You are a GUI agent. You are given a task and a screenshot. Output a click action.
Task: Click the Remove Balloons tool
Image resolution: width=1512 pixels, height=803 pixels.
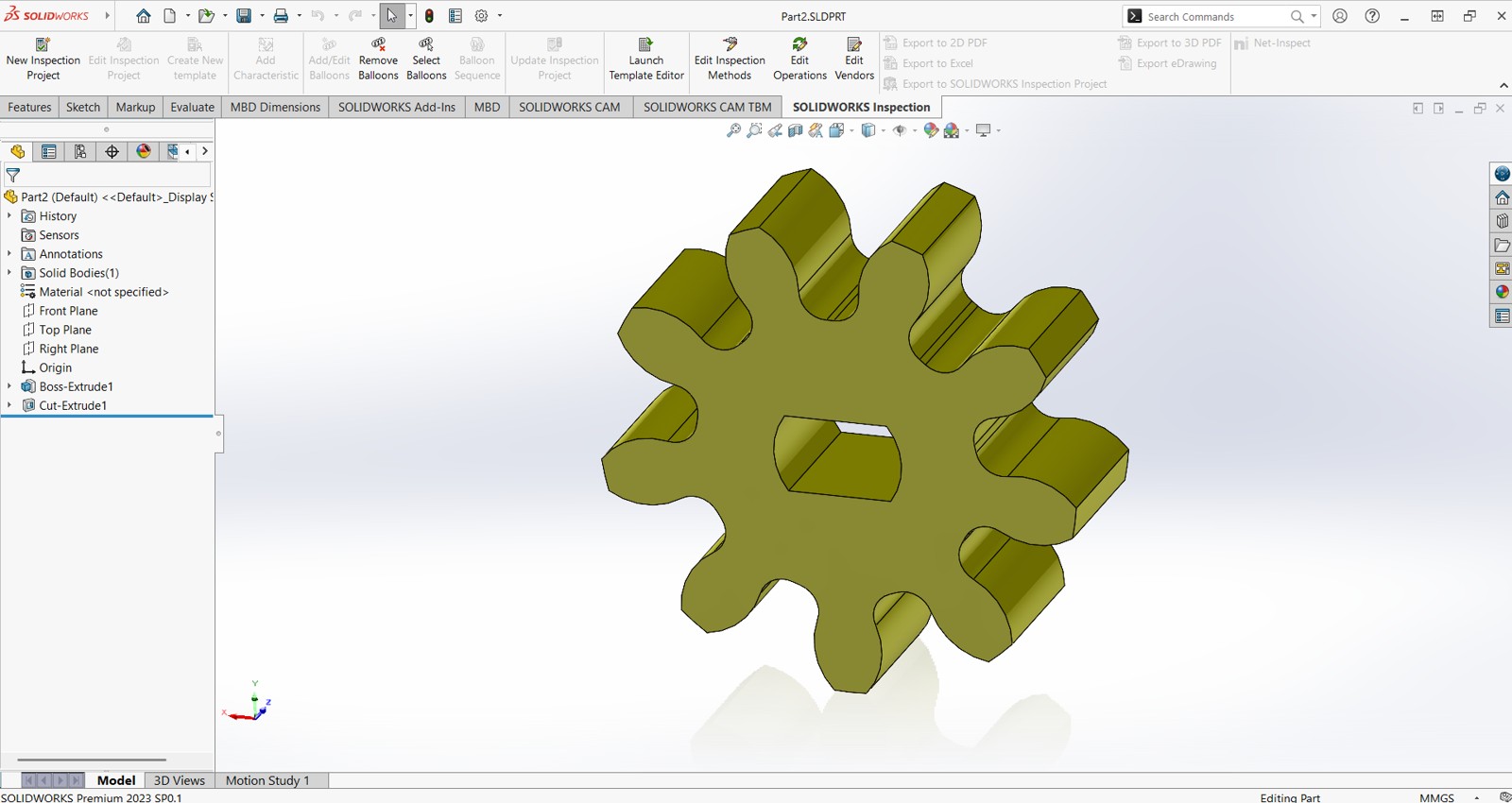(x=378, y=60)
